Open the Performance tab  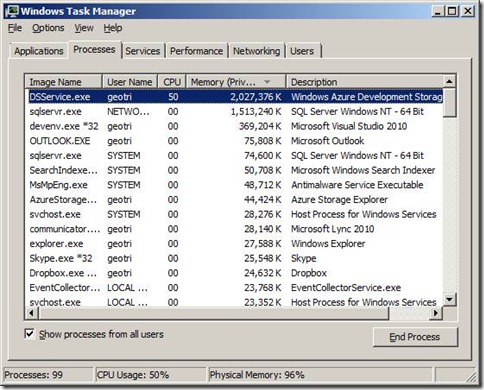(196, 51)
